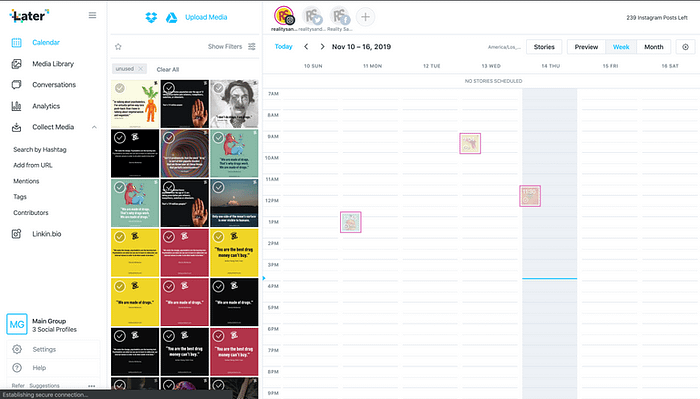This screenshot has height=399, width=700.
Task: Select the yellow 'We are made of drugs' checkbox
Action: (120, 286)
